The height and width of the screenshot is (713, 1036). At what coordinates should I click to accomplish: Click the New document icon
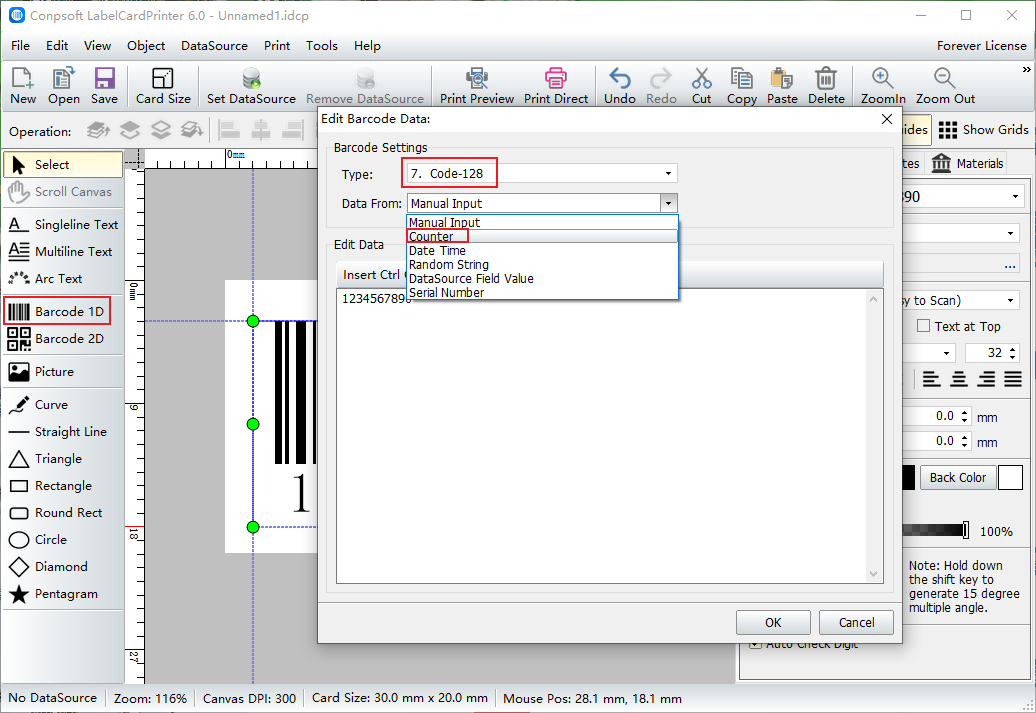[22, 85]
